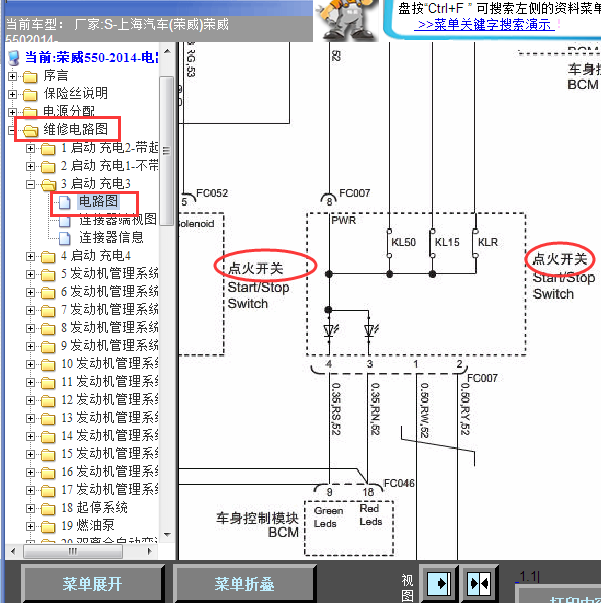Expand the 2 启动 充电1 node
601x603 pixels.
coord(30,167)
